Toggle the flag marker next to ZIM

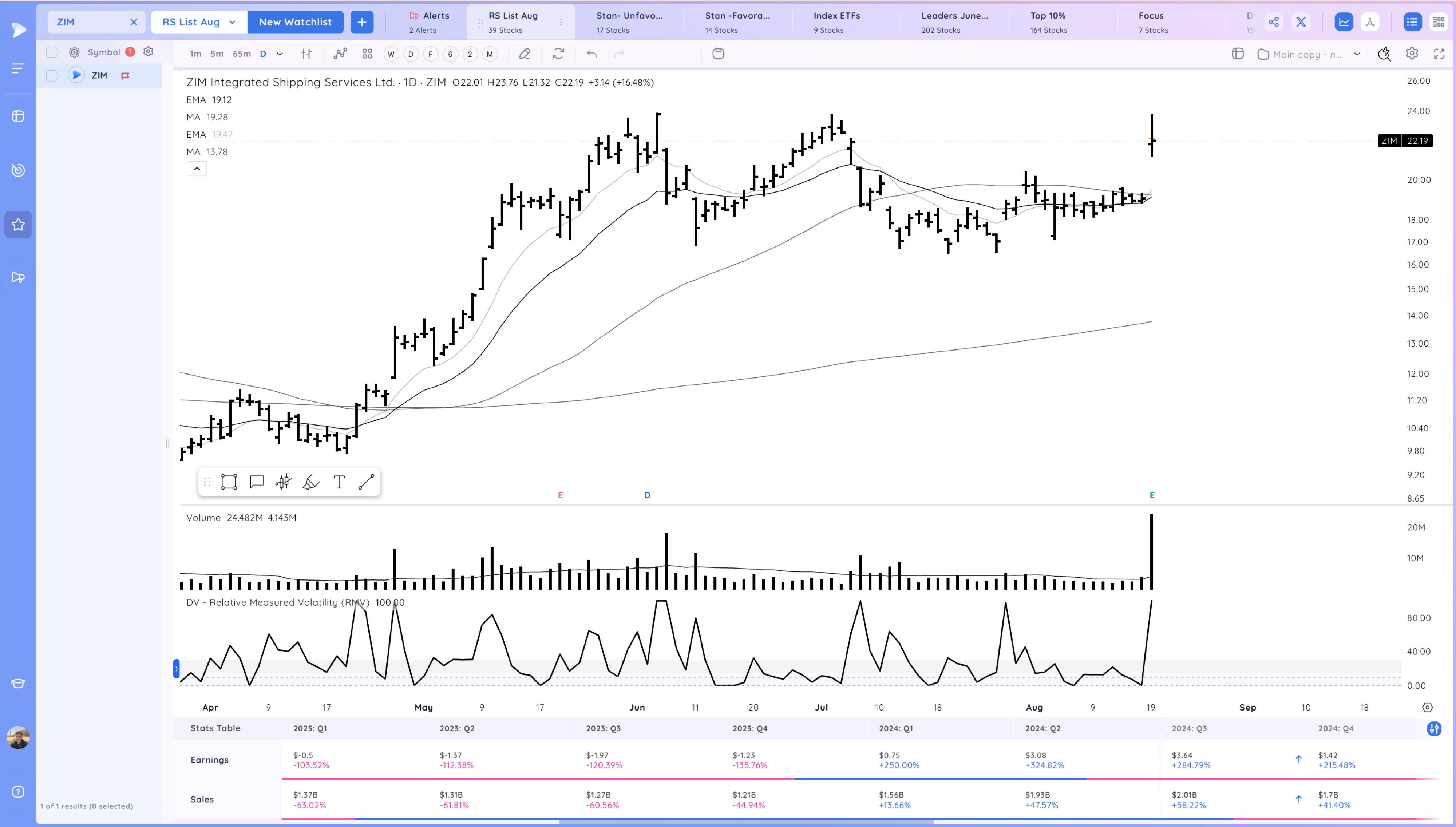(126, 75)
